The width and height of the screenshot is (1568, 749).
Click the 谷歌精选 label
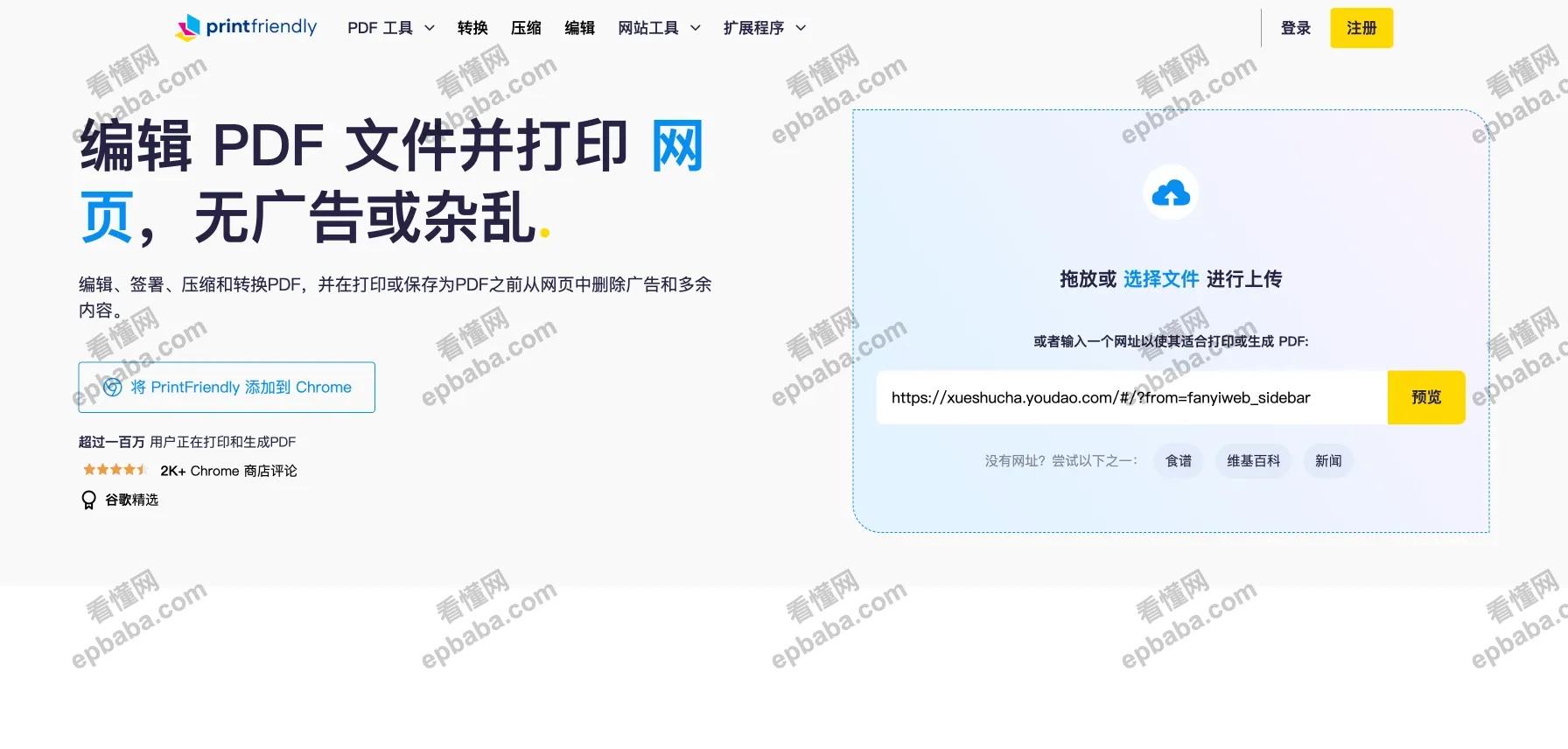click(x=131, y=500)
